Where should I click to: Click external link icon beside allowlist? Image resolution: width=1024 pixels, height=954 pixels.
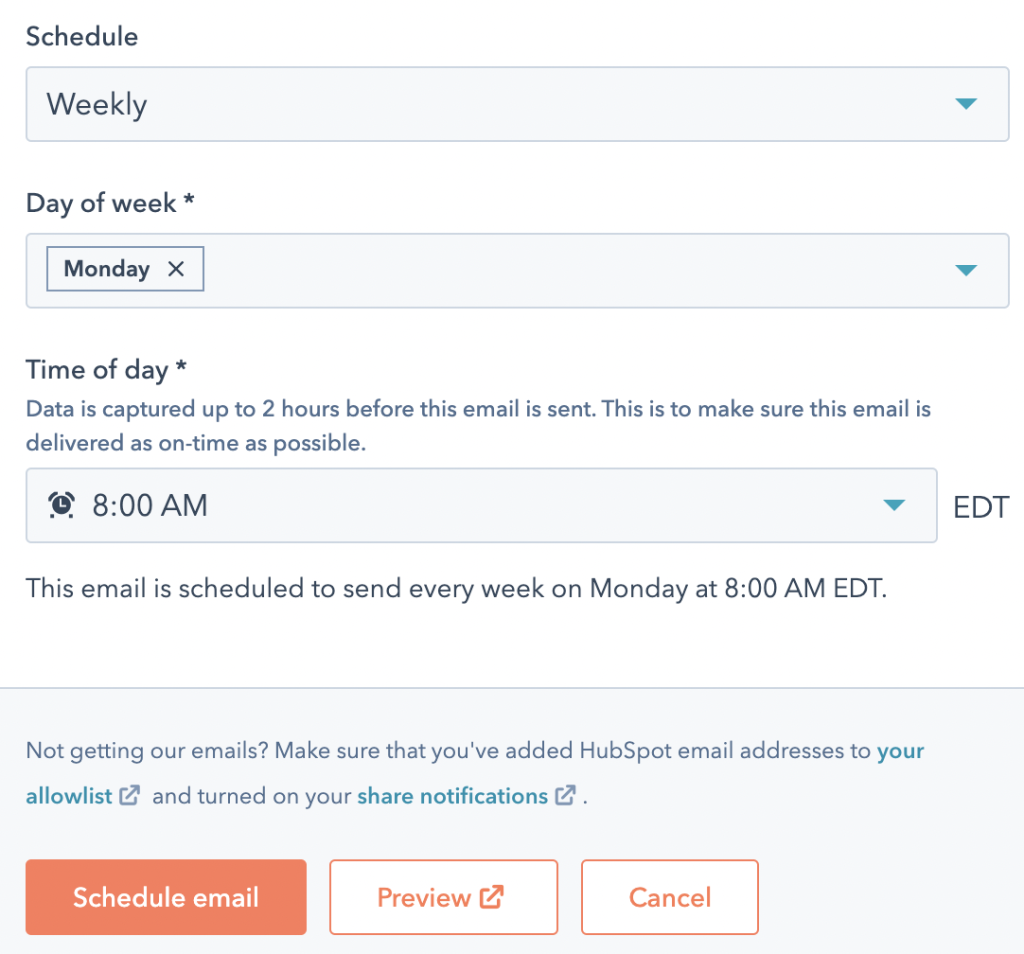[130, 796]
